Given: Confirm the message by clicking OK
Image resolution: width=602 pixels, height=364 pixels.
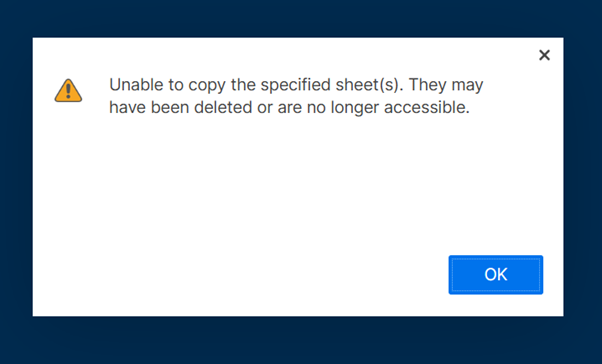Looking at the screenshot, I should click(496, 275).
